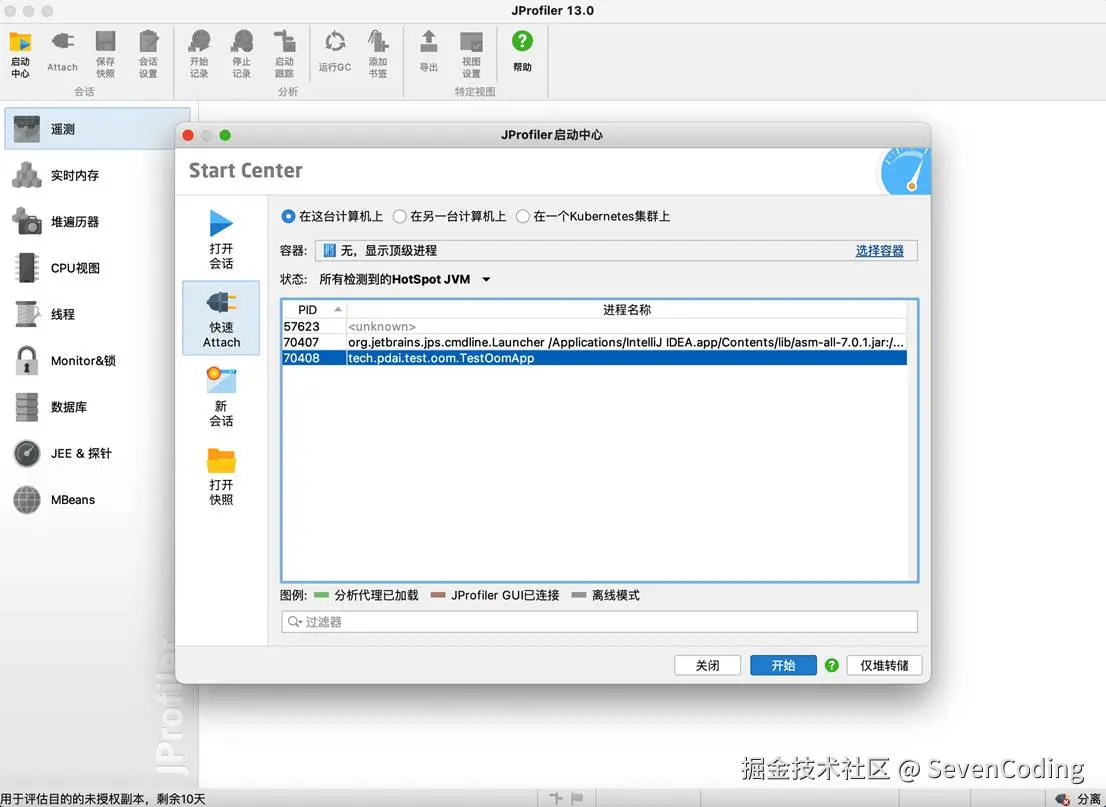Select the tech.pdai.test.oom.TestOomApp process row
Image resolution: width=1106 pixels, height=807 pixels.
pos(595,358)
